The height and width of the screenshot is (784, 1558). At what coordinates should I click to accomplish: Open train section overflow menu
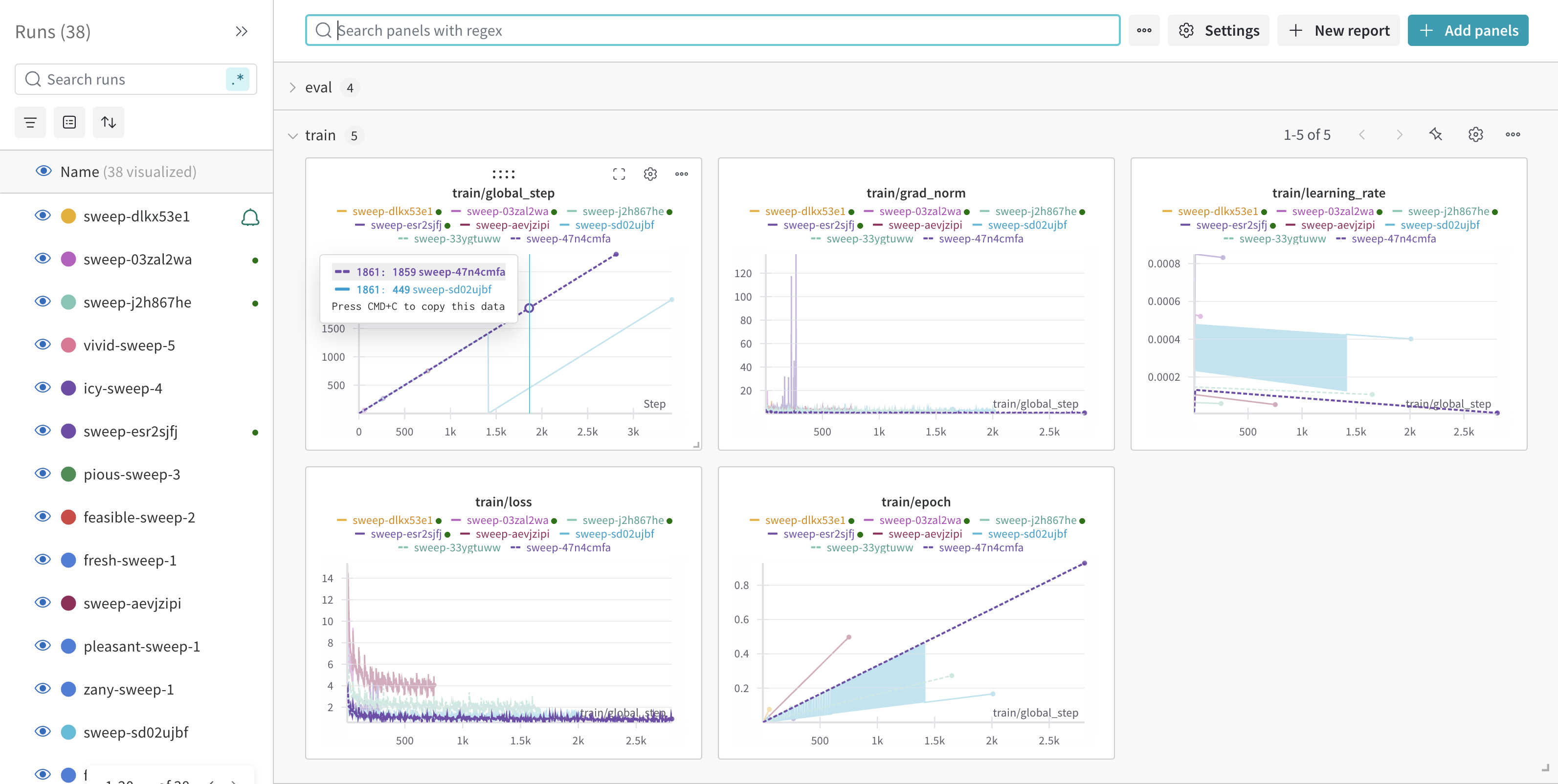1513,135
